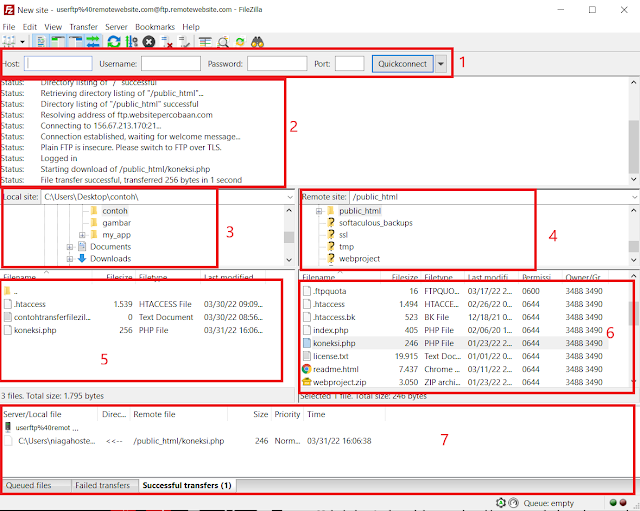This screenshot has width=640, height=511.
Task: Expand the Documents tree node
Action: [x=70, y=247]
